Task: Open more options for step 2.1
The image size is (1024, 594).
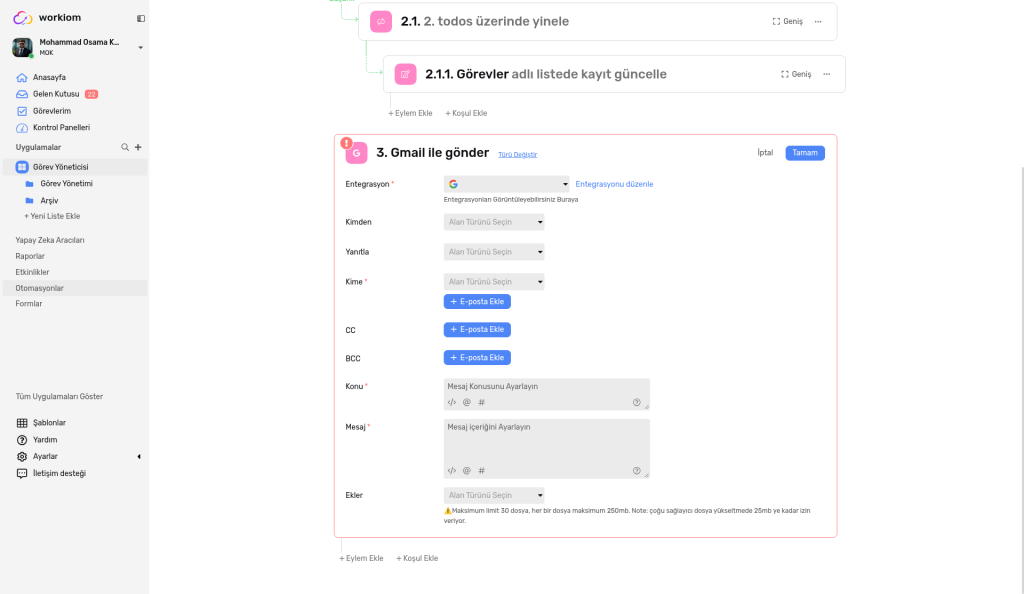Action: coord(818,22)
